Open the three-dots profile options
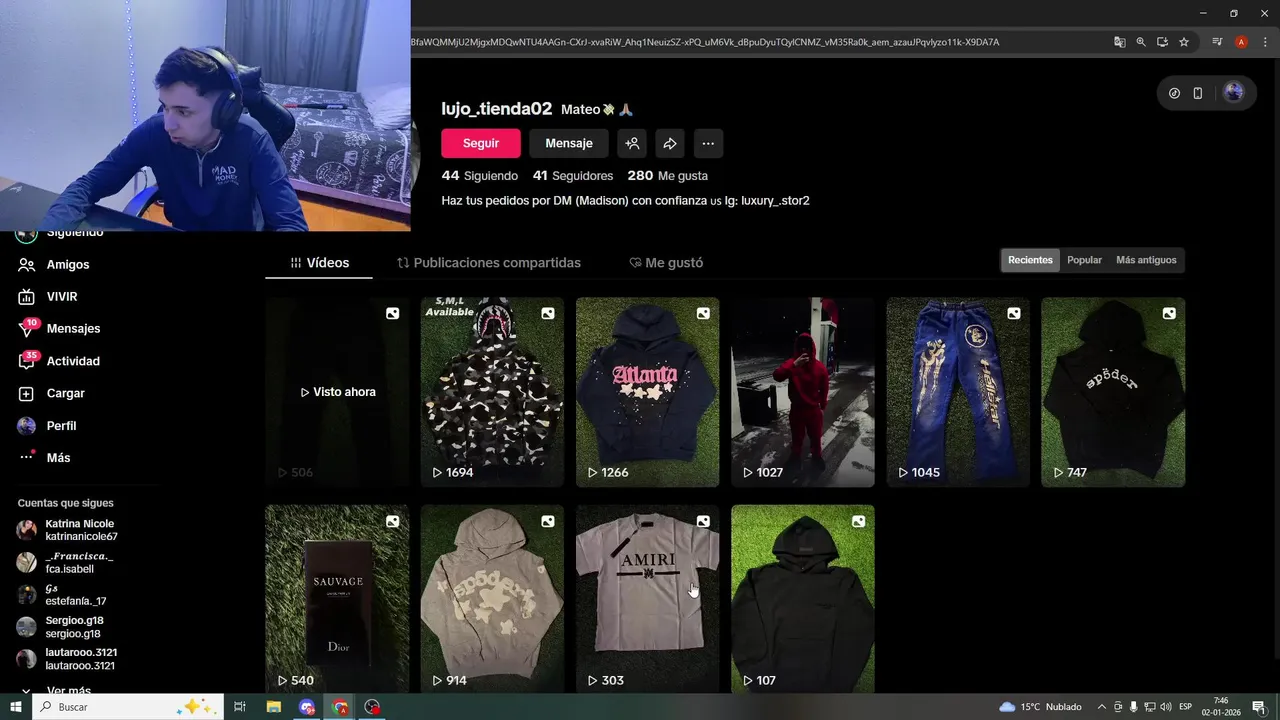 (708, 143)
